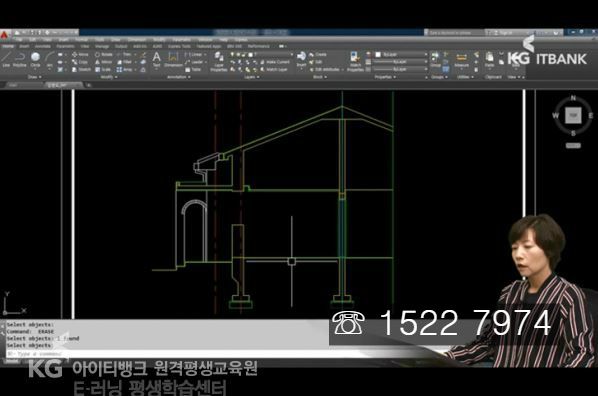
Task: Click Match Properties icon
Action: click(355, 62)
